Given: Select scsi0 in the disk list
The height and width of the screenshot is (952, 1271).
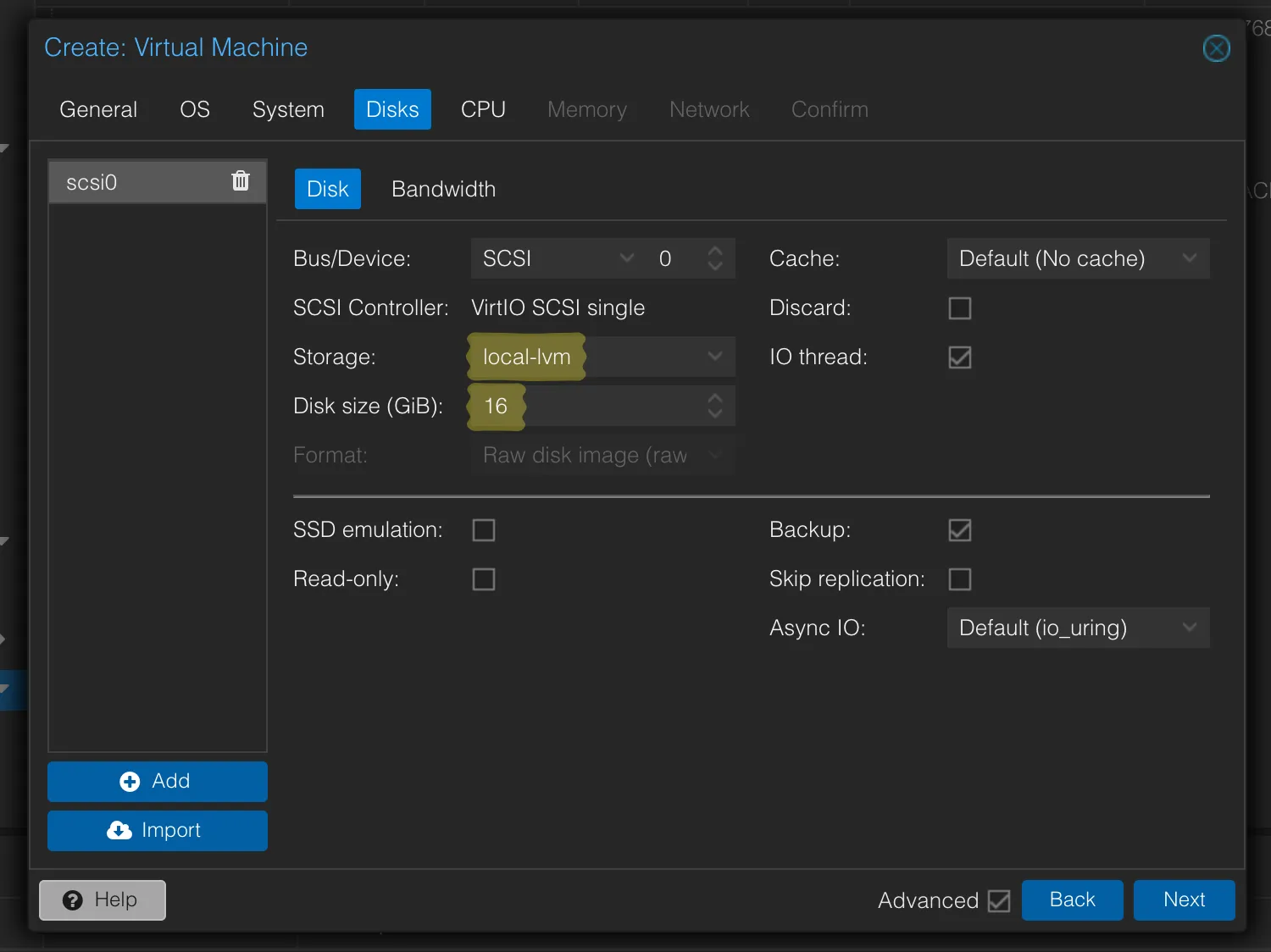Looking at the screenshot, I should click(158, 181).
